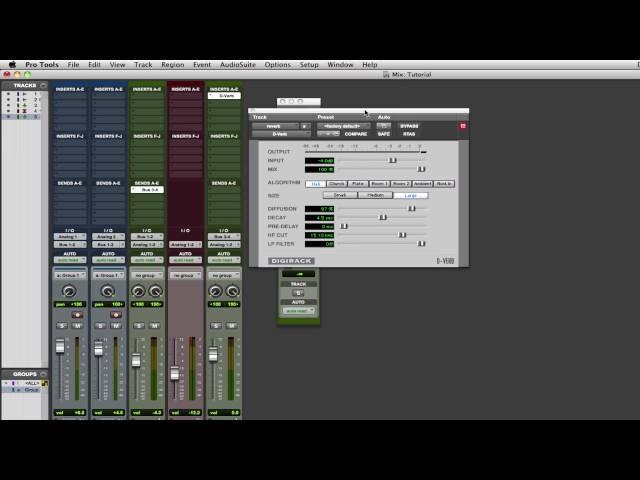Open the D-Verb plug-in selector in the plug-in header

(x=281, y=134)
